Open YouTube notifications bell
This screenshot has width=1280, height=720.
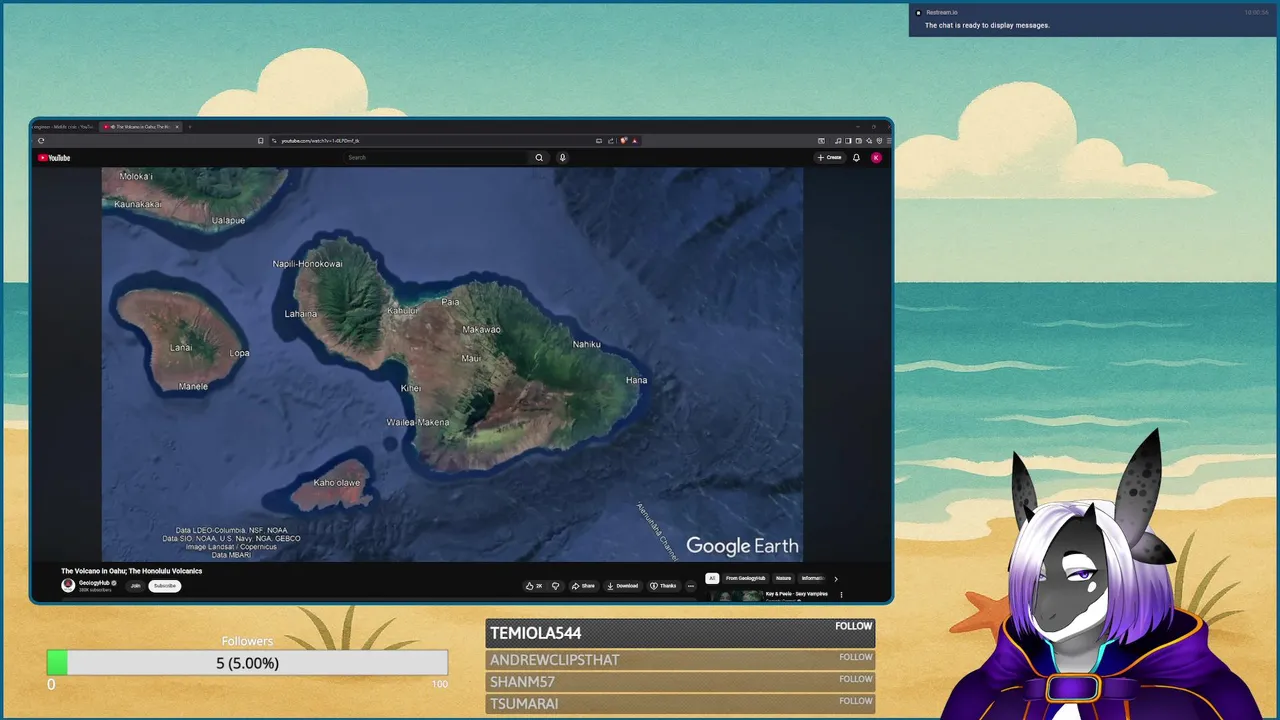[856, 157]
